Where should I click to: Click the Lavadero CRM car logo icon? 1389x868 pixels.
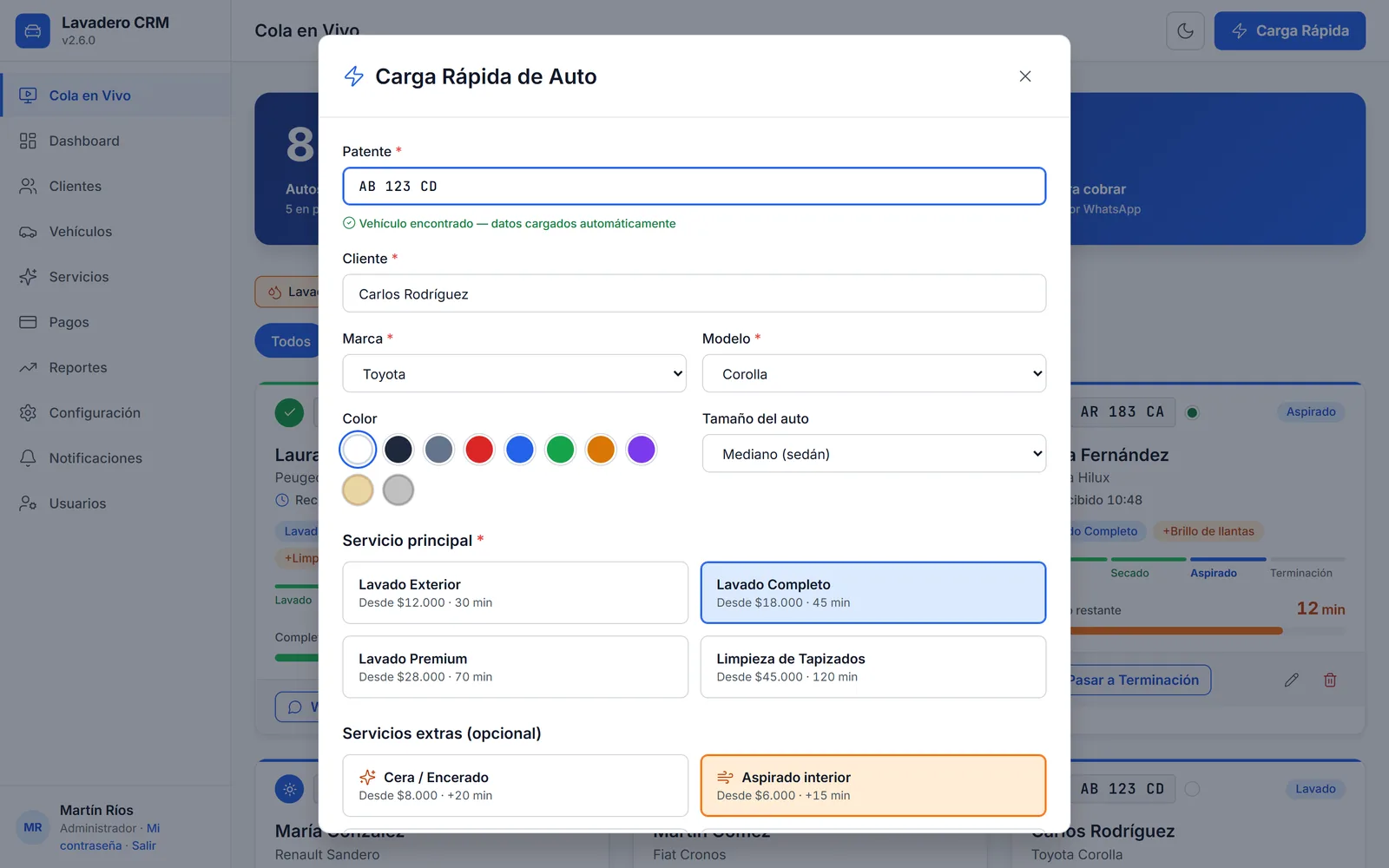click(x=33, y=31)
